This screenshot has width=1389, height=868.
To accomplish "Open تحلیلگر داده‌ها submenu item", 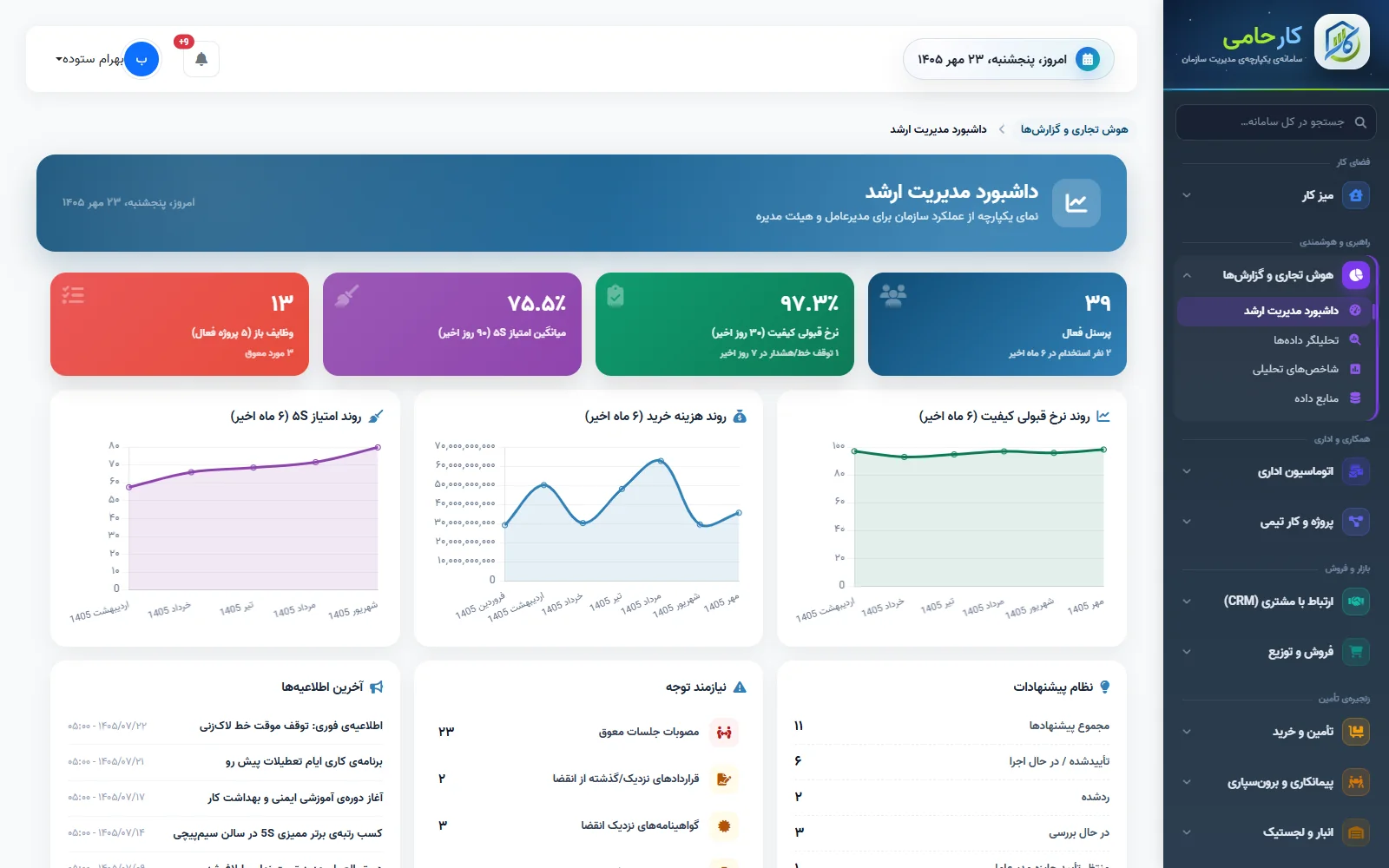I will coord(1274,340).
